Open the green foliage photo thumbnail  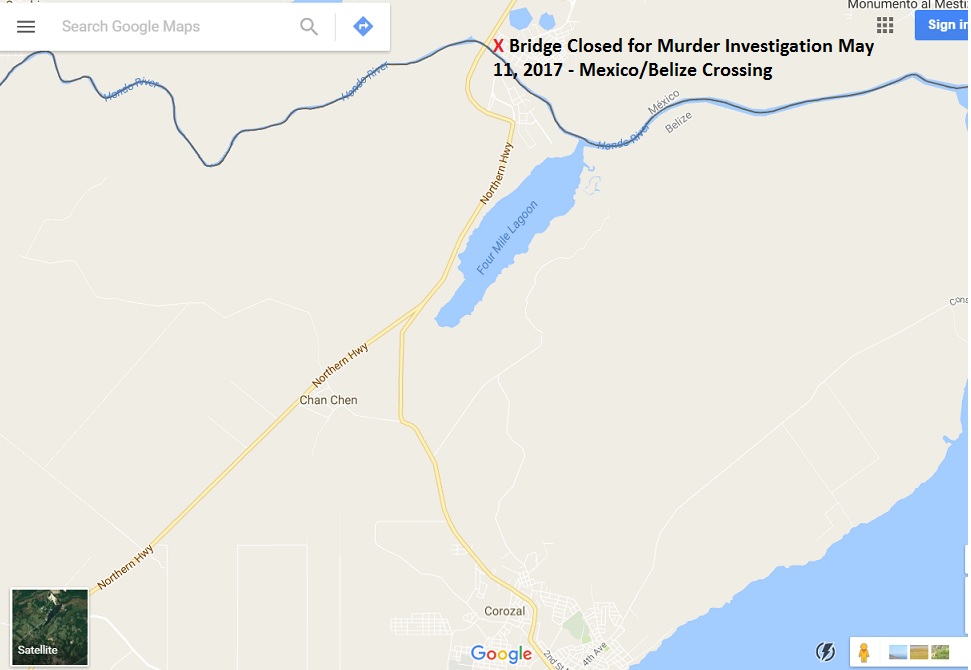pos(940,652)
